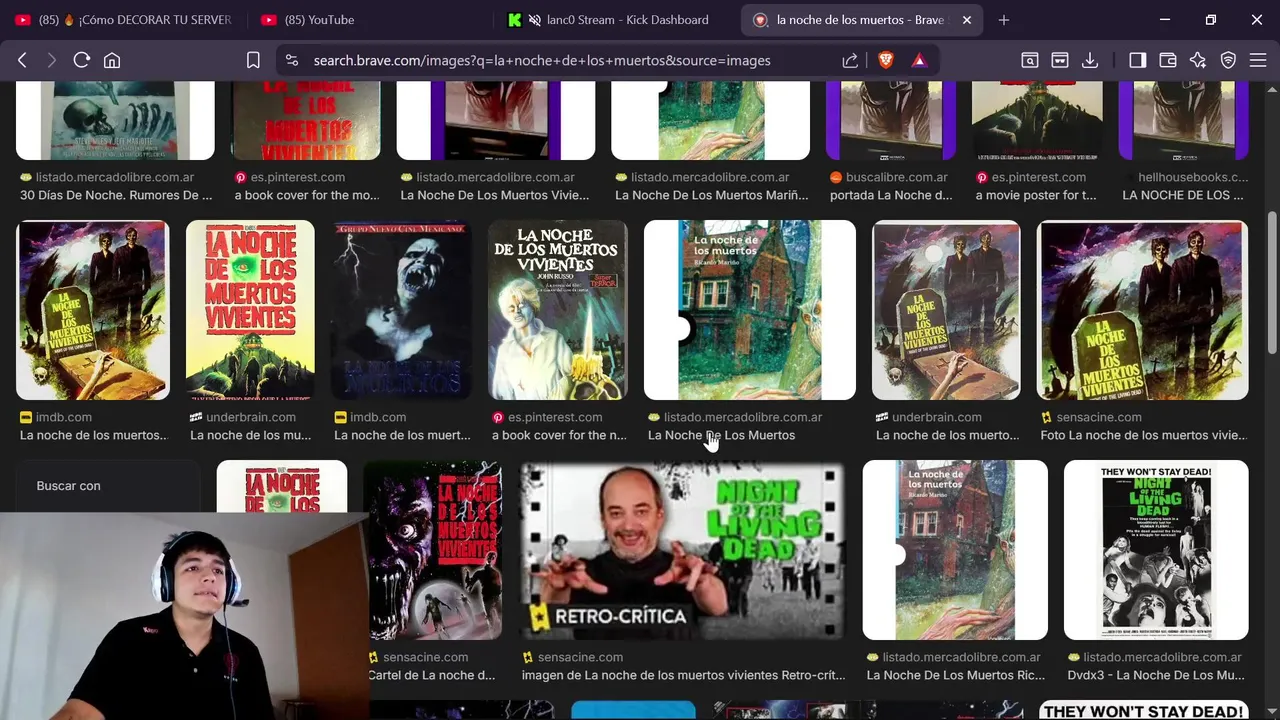Close the 'la noche de los muertos' tab
Viewport: 1280px width, 720px height.
click(x=967, y=20)
